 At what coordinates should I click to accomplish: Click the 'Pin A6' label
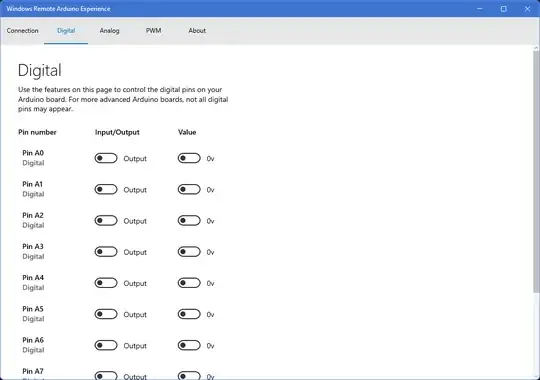(x=33, y=340)
